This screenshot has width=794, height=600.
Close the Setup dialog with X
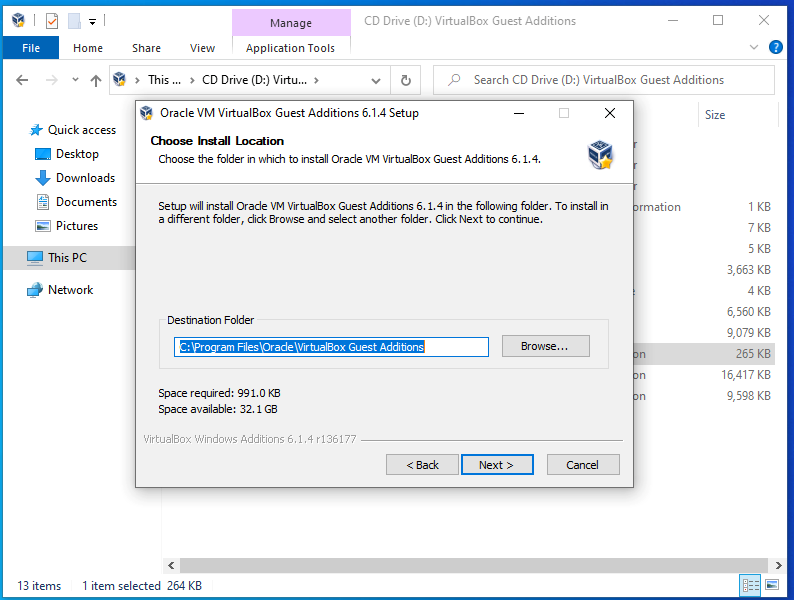coord(610,113)
